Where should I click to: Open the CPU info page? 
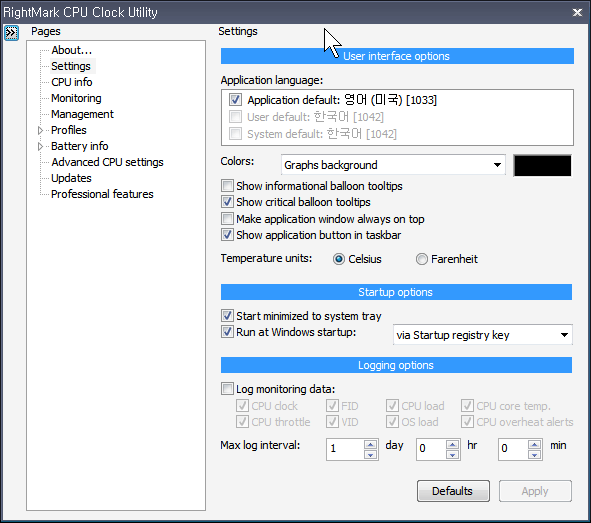pyautogui.click(x=72, y=82)
